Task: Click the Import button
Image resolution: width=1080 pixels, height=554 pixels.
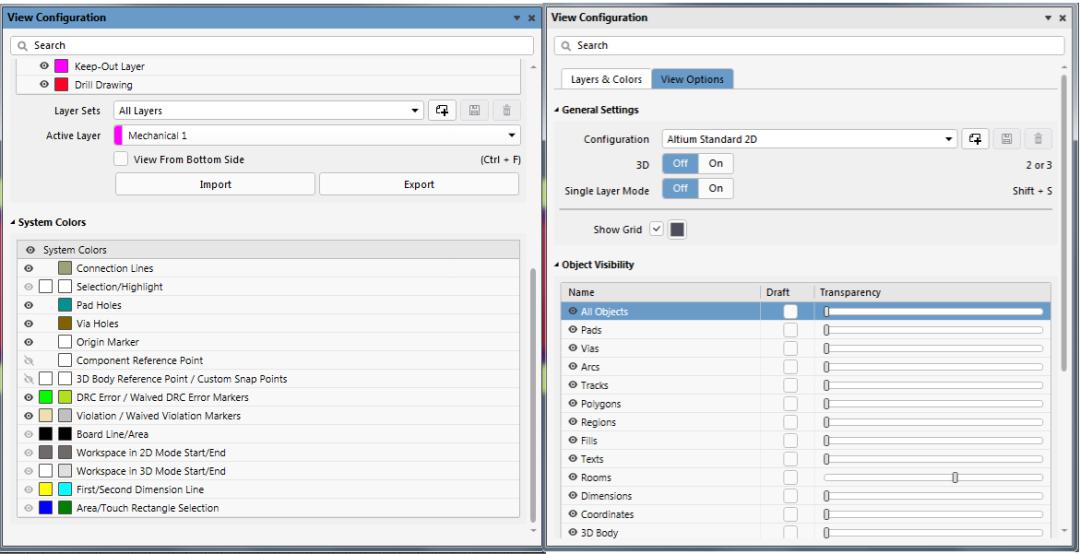Action: [215, 184]
